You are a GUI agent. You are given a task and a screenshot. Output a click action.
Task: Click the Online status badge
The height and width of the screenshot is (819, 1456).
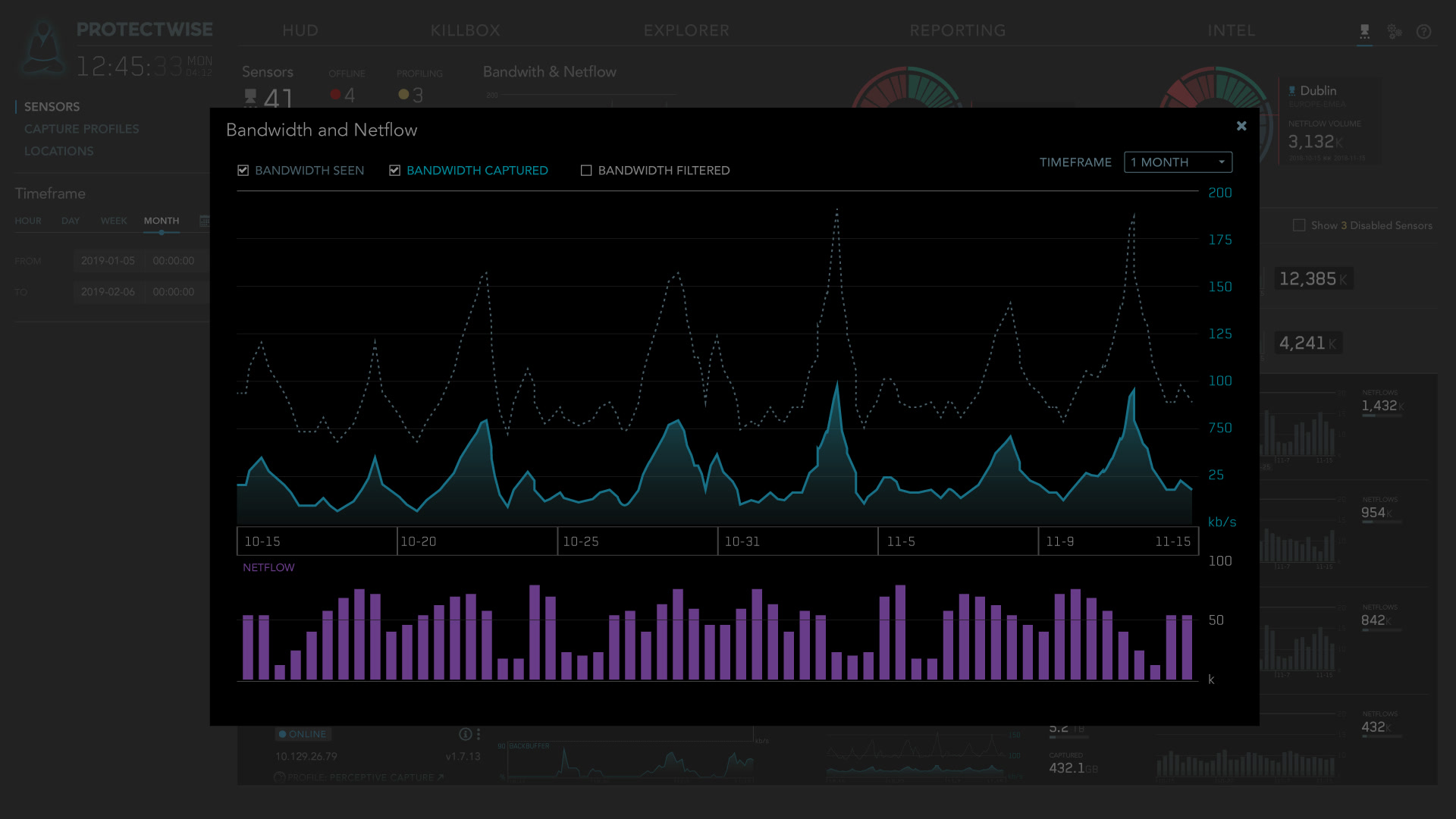pos(303,734)
